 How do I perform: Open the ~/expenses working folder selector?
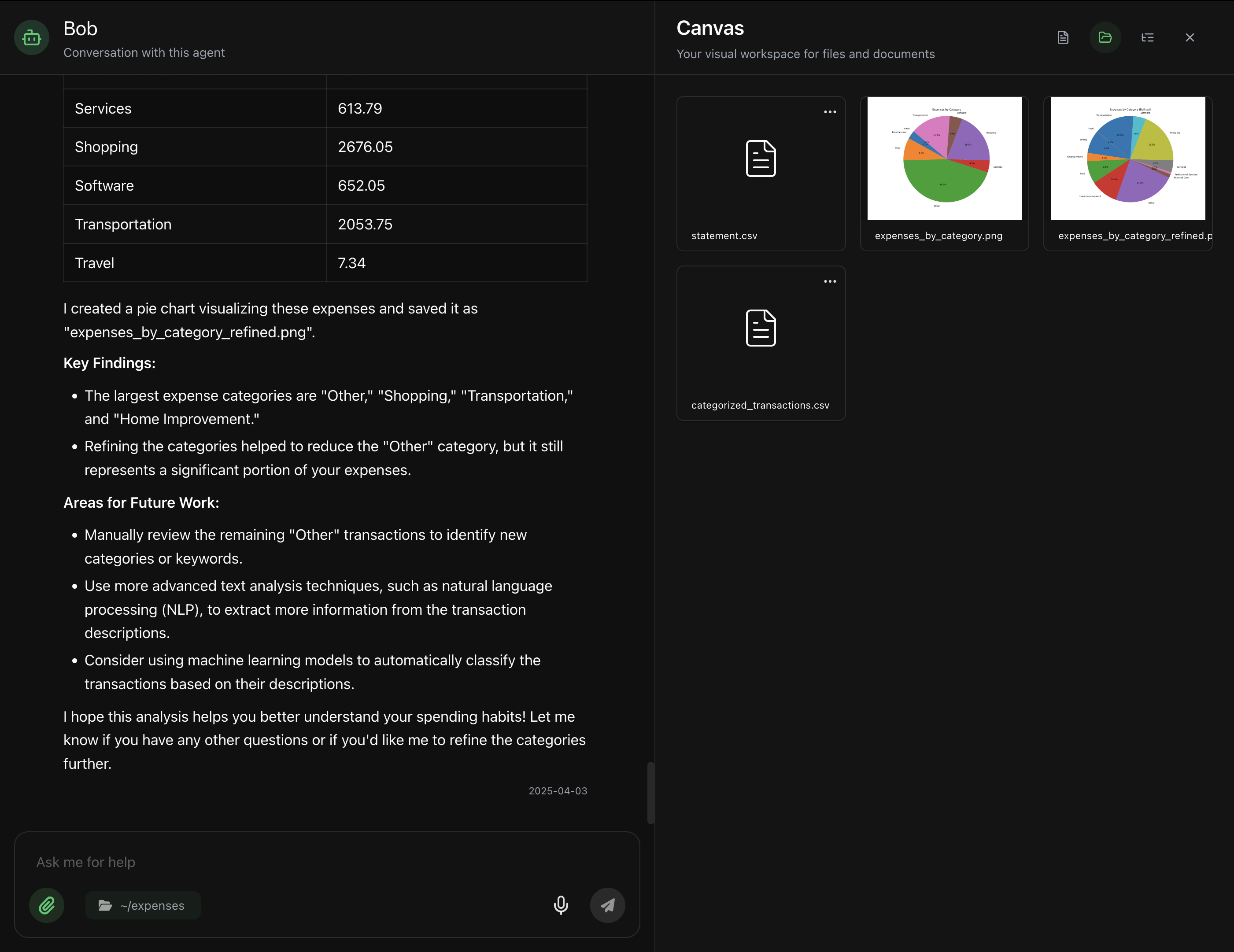pos(142,905)
